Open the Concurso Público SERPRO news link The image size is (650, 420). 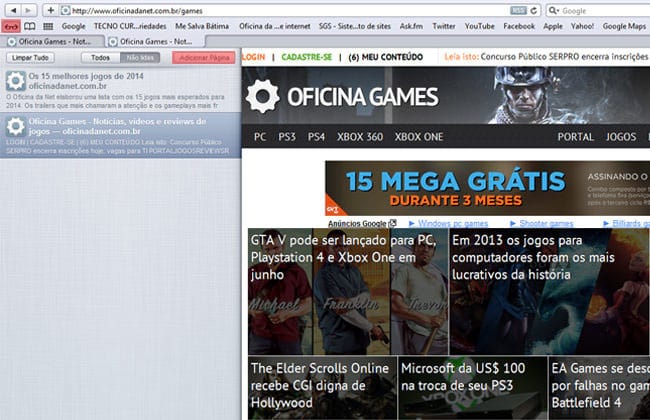point(564,56)
